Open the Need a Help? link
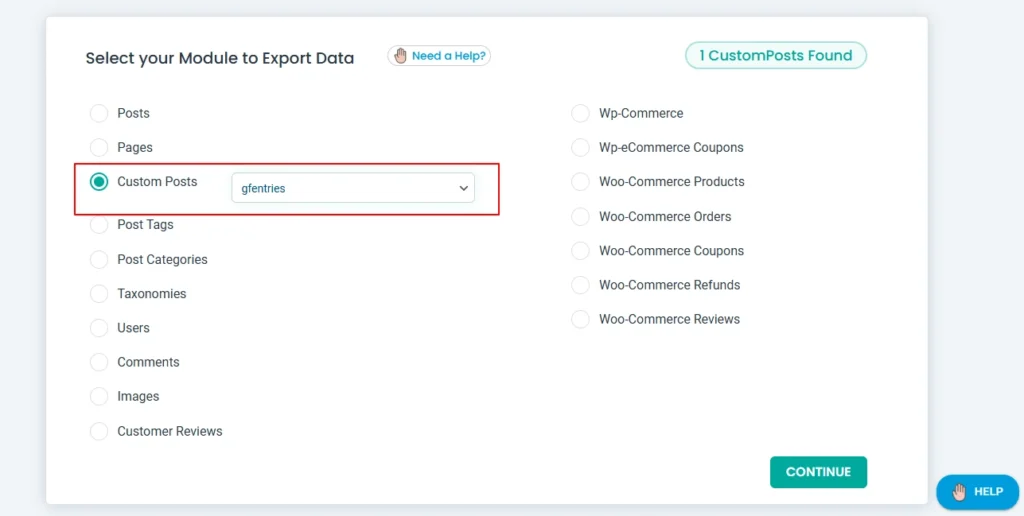Screen dimensions: 1024x516 [439, 56]
